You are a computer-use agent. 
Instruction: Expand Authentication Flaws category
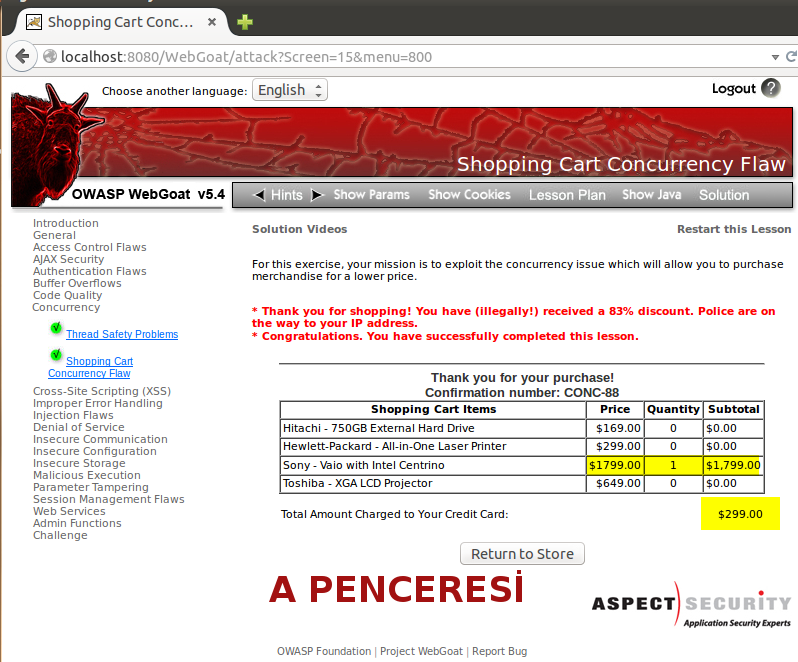pos(90,271)
